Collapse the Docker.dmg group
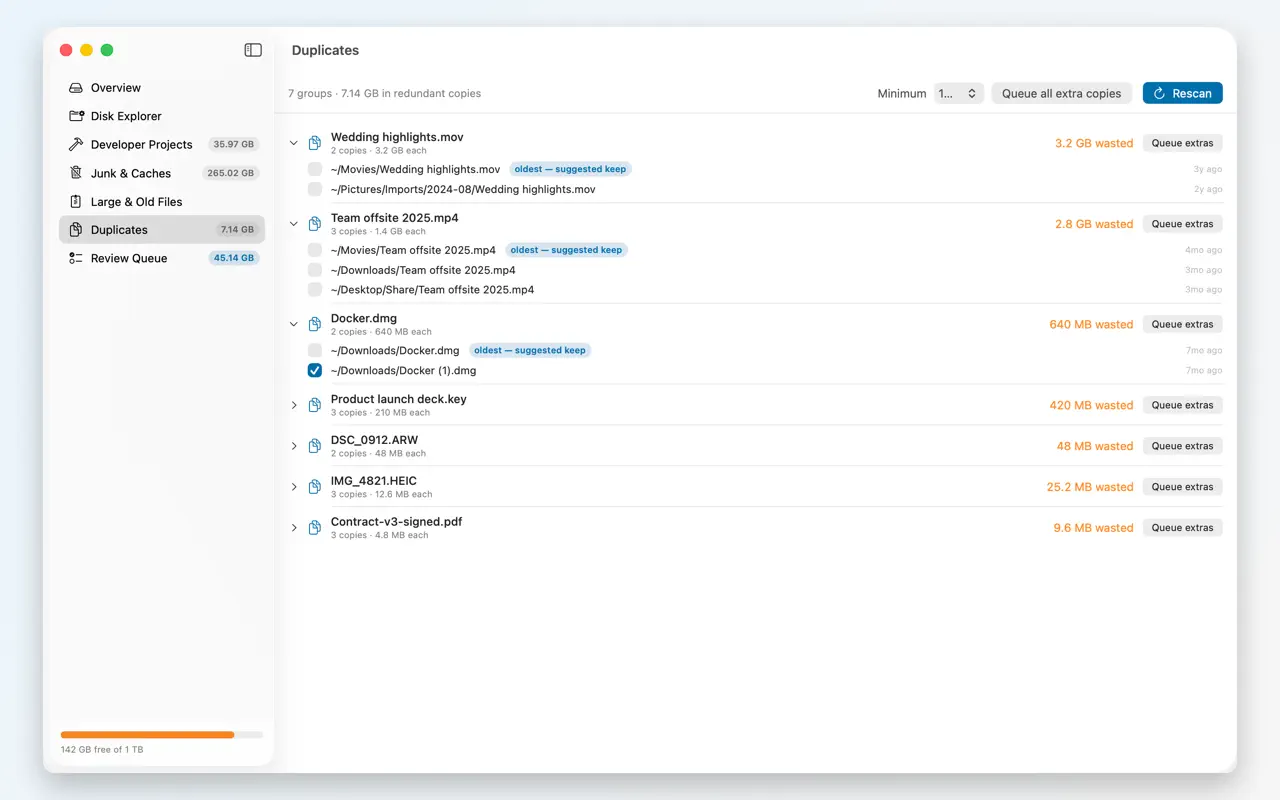 coord(294,324)
